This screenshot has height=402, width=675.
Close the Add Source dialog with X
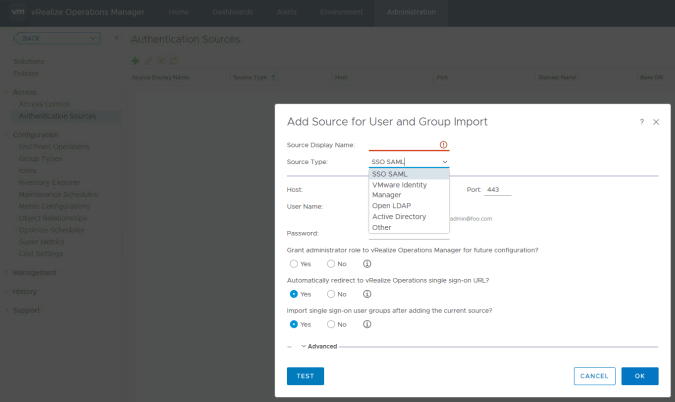656,121
